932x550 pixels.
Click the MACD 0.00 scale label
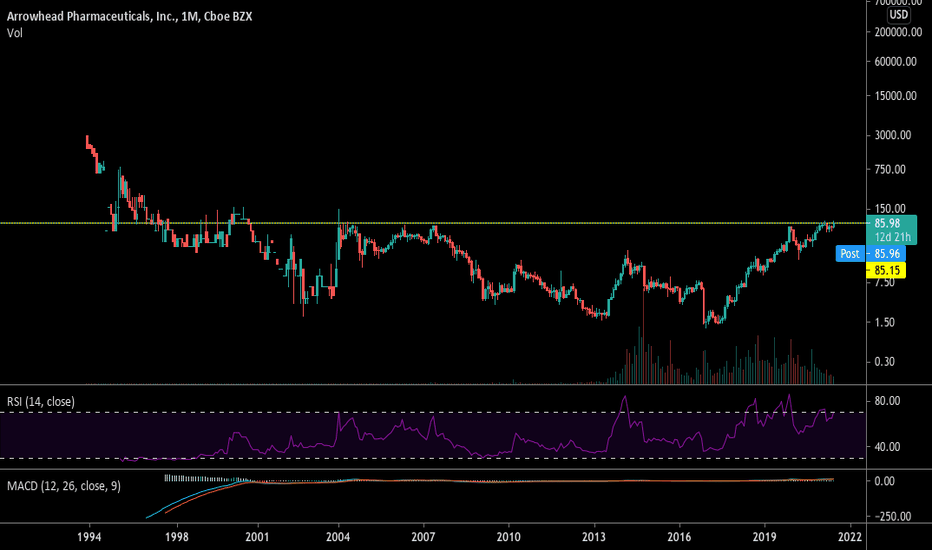point(884,481)
